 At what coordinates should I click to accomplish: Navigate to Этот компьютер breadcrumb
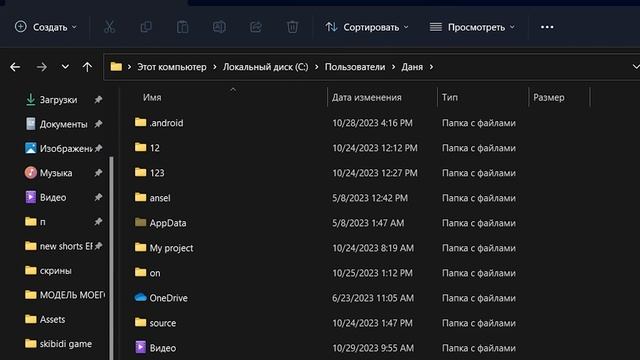(x=171, y=67)
